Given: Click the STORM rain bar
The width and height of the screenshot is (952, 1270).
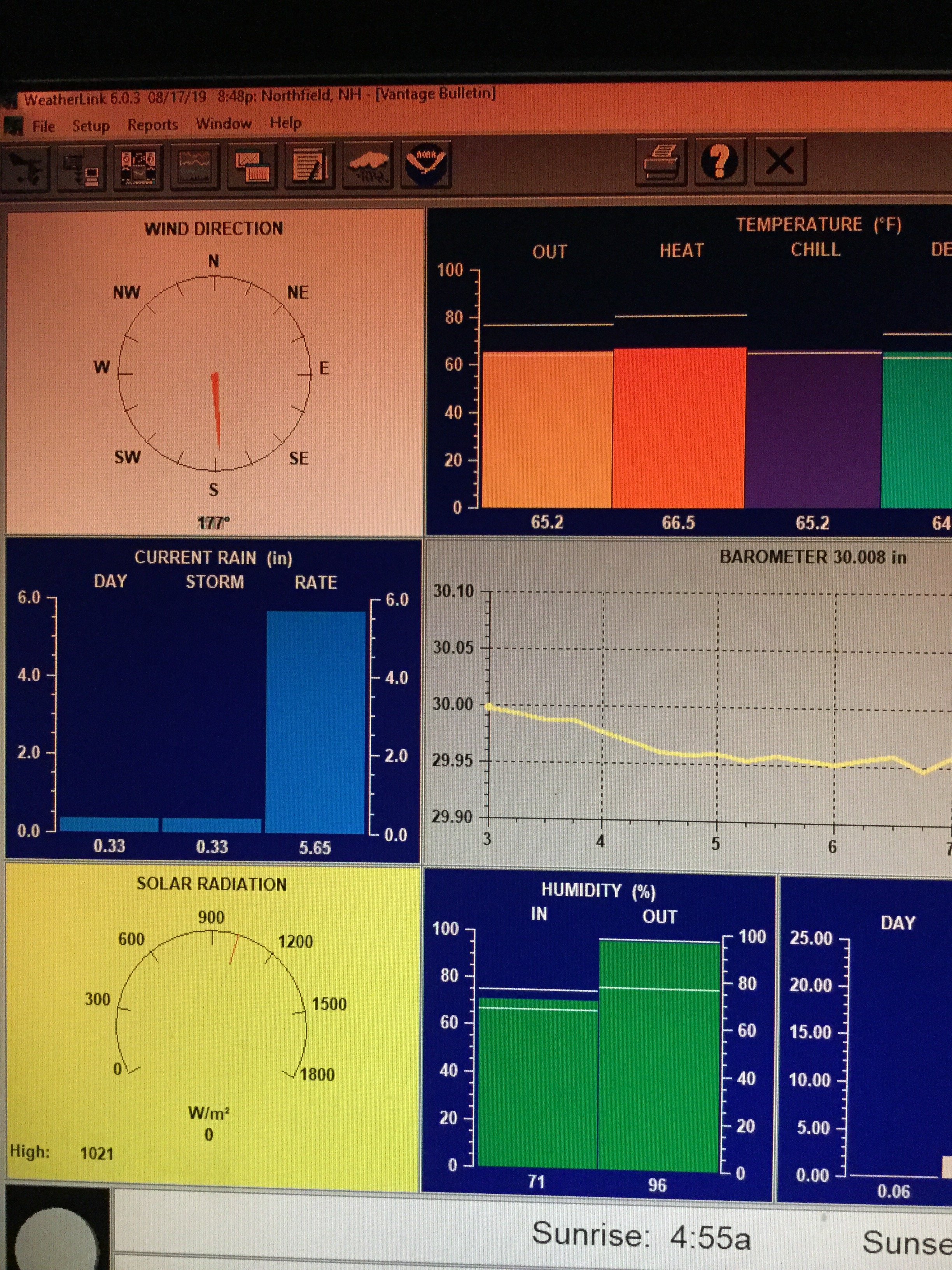Looking at the screenshot, I should coord(212,825).
